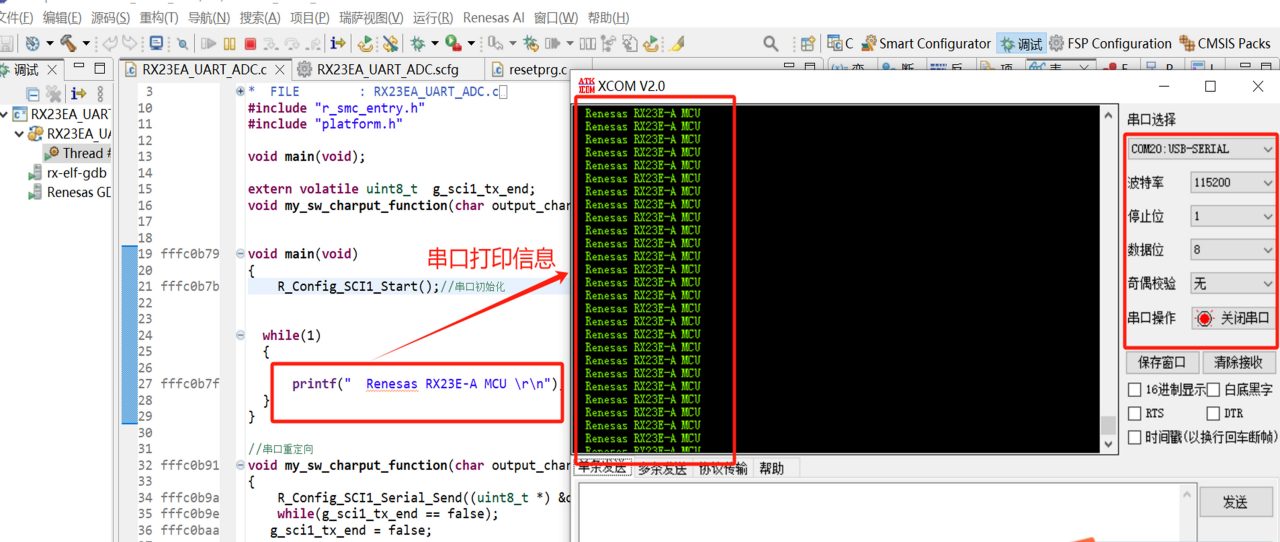The image size is (1280, 542).
Task: Enable the 16进制显示 checkbox in XCOM
Action: tap(1134, 390)
